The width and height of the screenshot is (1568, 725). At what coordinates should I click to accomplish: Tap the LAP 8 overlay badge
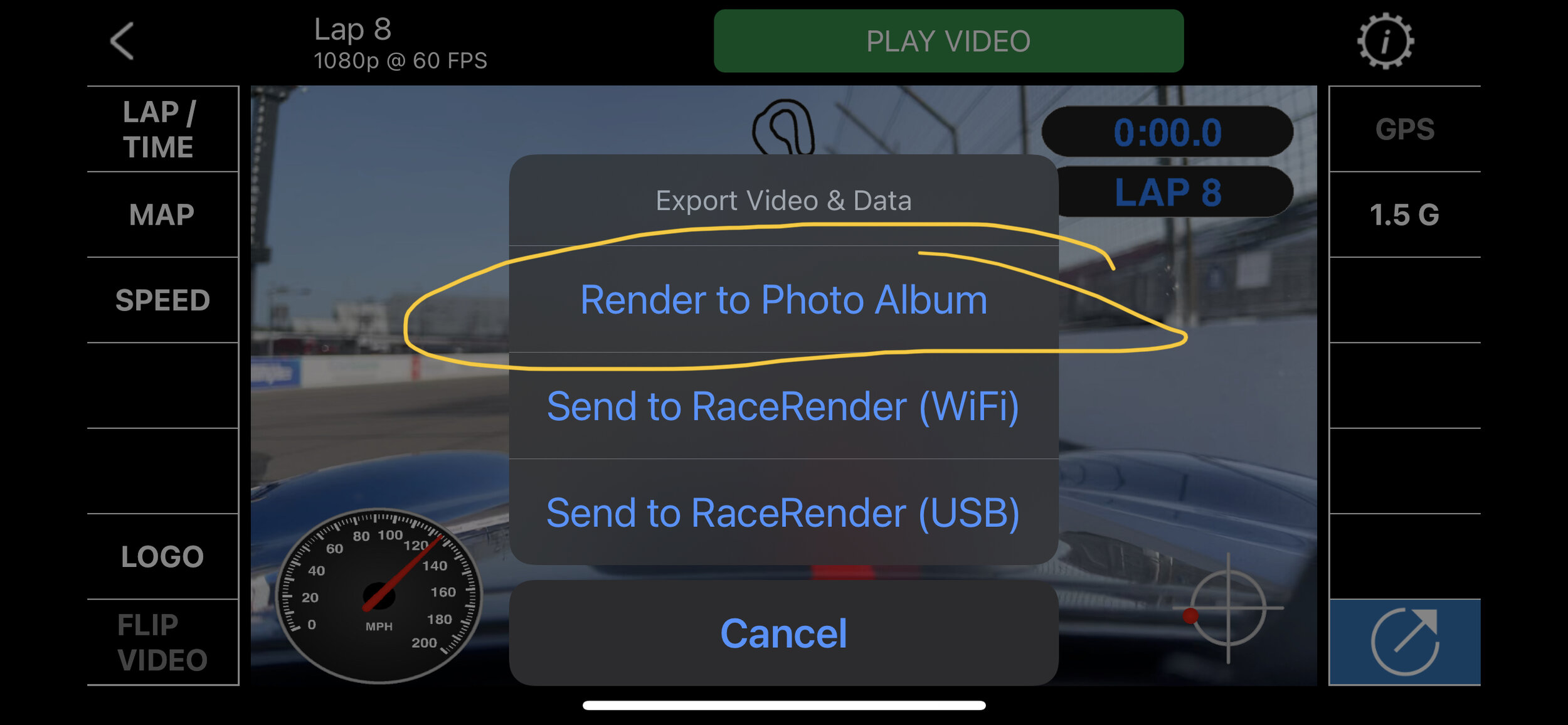1173,192
